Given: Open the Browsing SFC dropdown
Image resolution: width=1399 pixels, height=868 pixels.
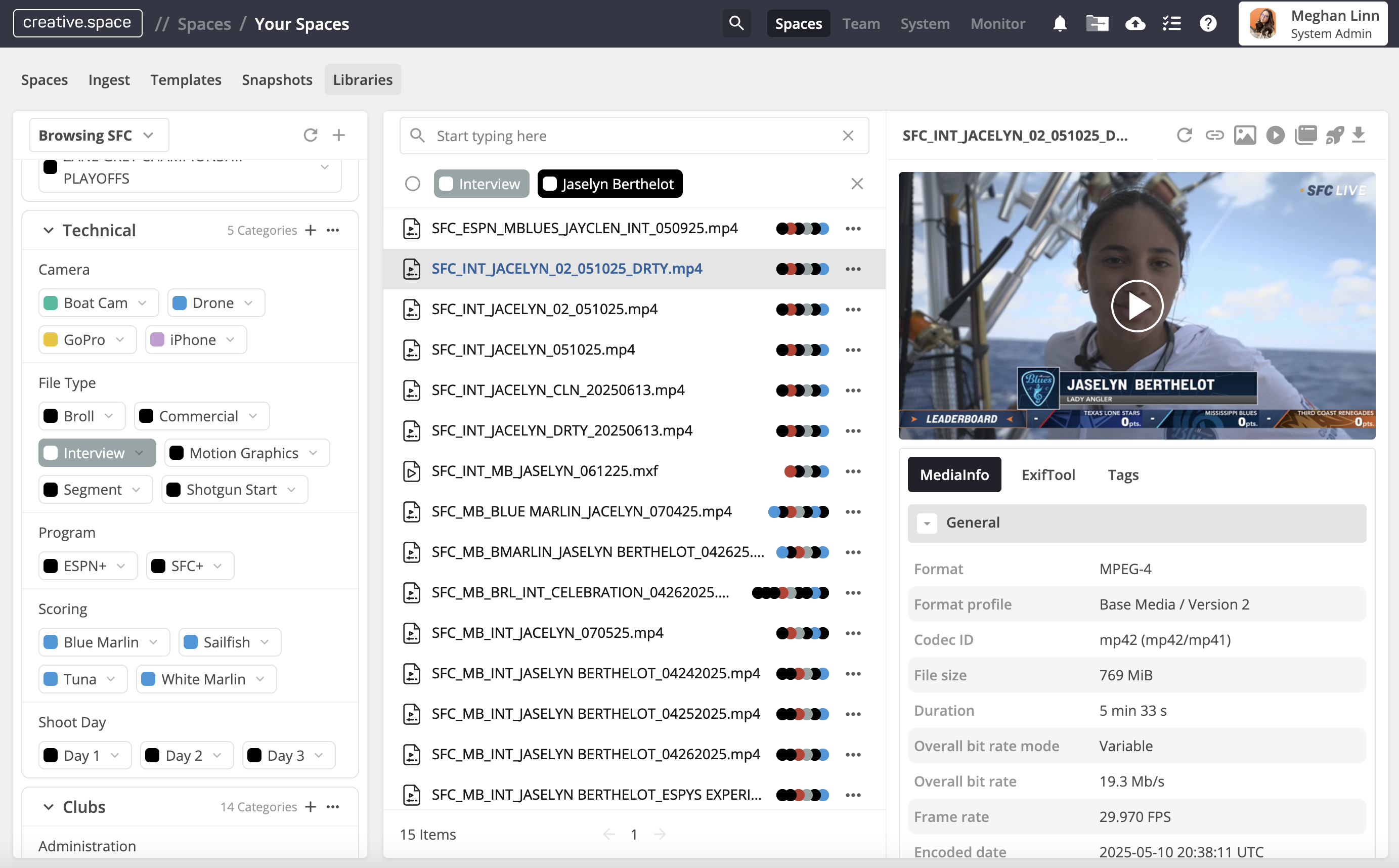Looking at the screenshot, I should click(98, 136).
